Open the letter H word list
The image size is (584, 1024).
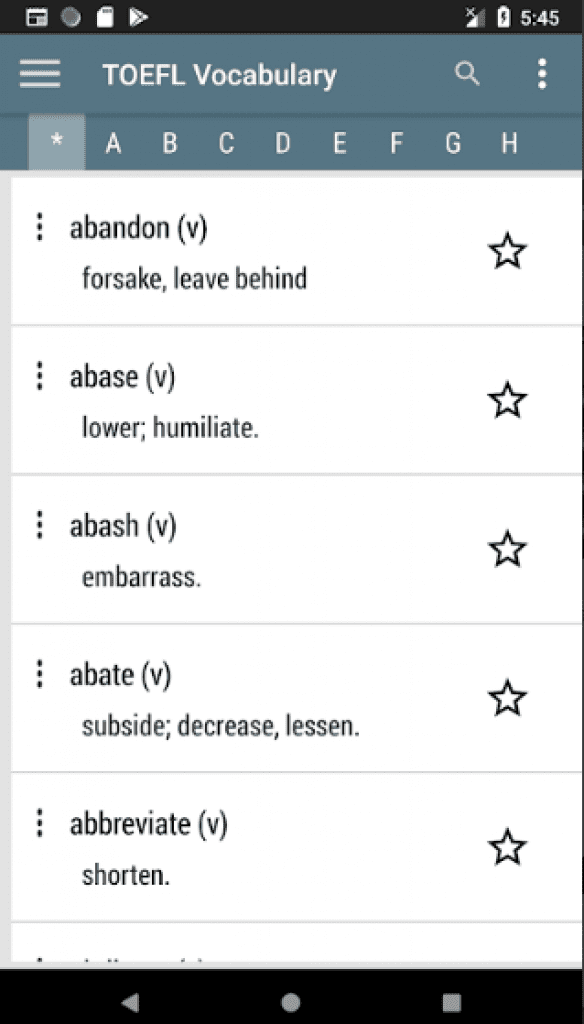(509, 143)
